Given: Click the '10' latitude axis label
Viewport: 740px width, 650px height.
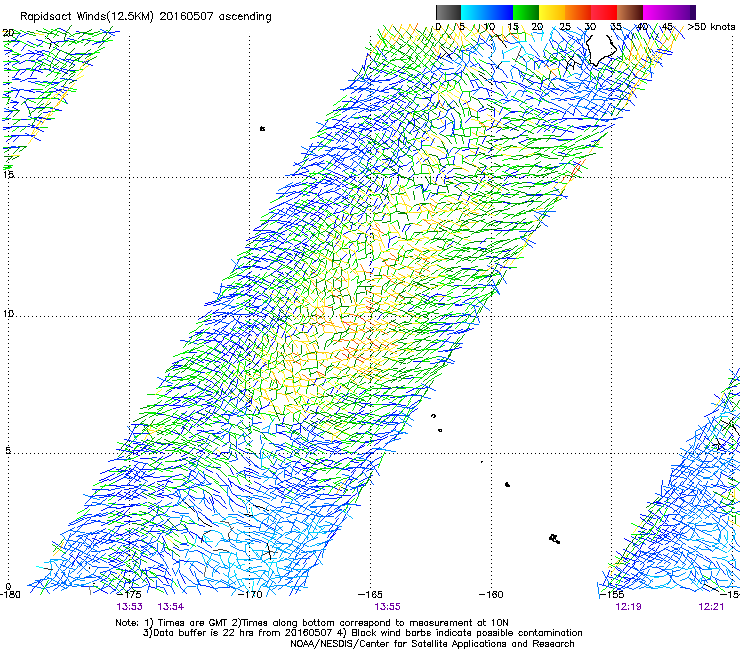Looking at the screenshot, I should pos(8,313).
